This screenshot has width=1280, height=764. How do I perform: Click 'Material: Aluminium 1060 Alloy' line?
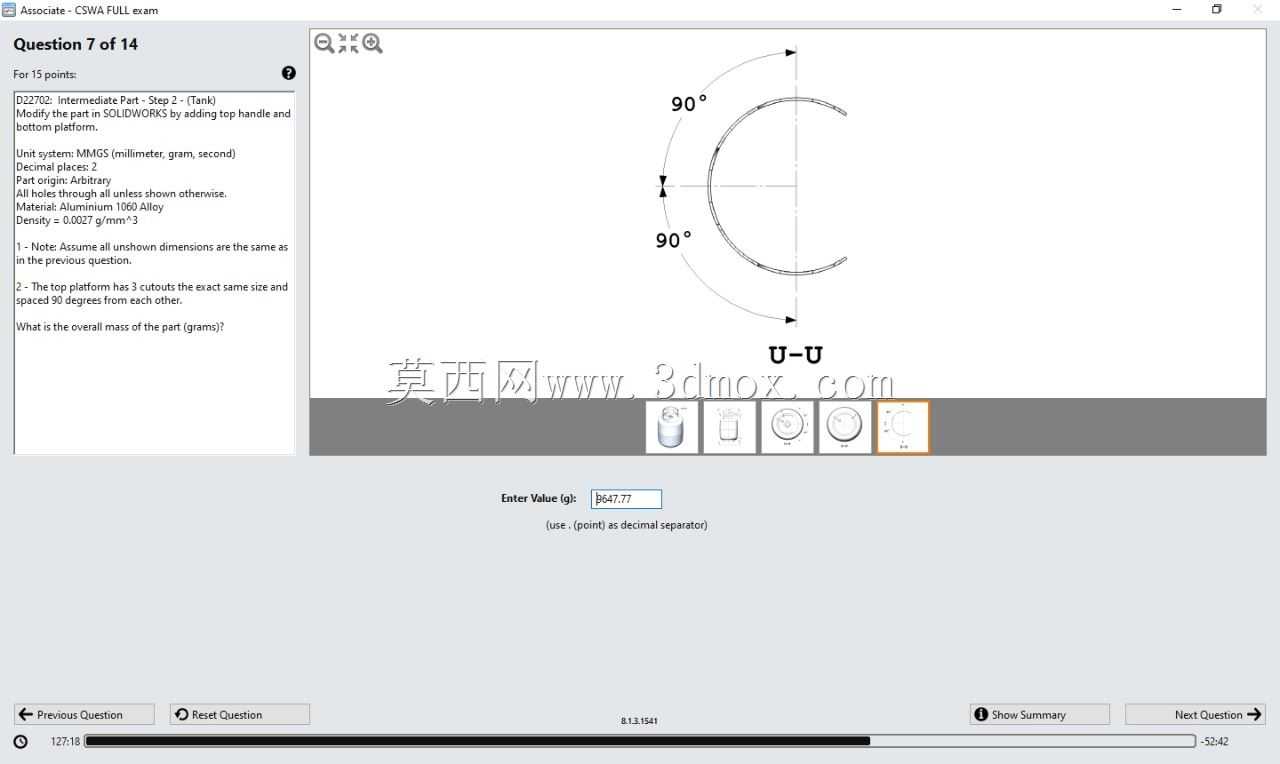tap(90, 207)
